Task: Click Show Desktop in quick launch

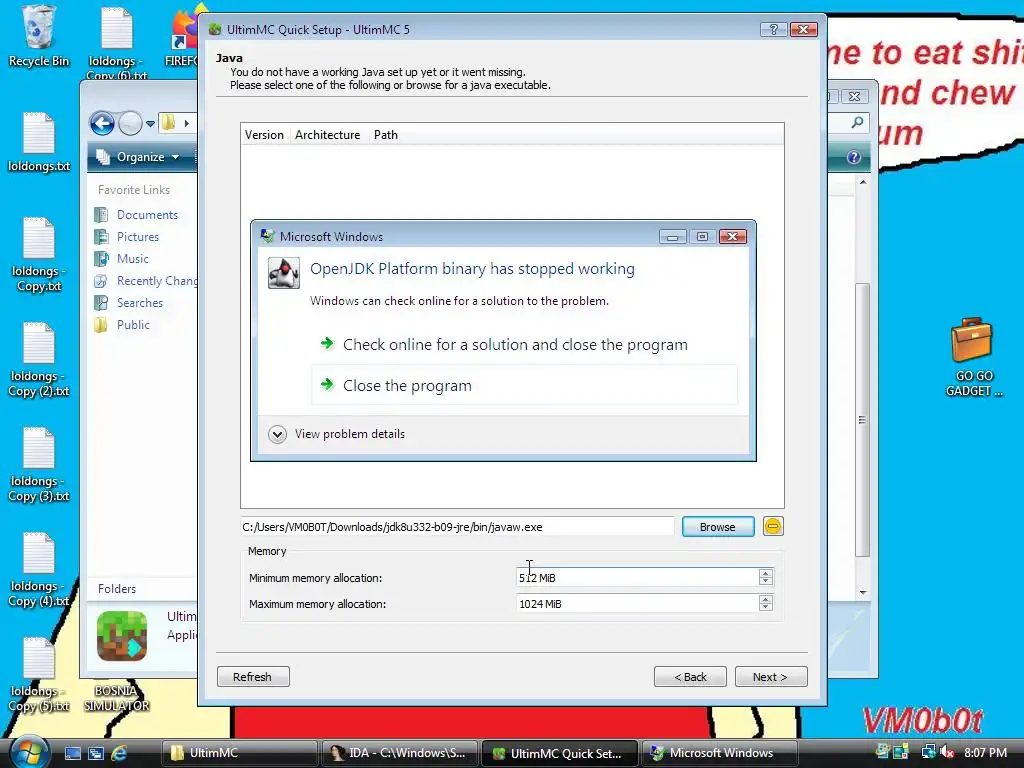Action: tap(72, 753)
